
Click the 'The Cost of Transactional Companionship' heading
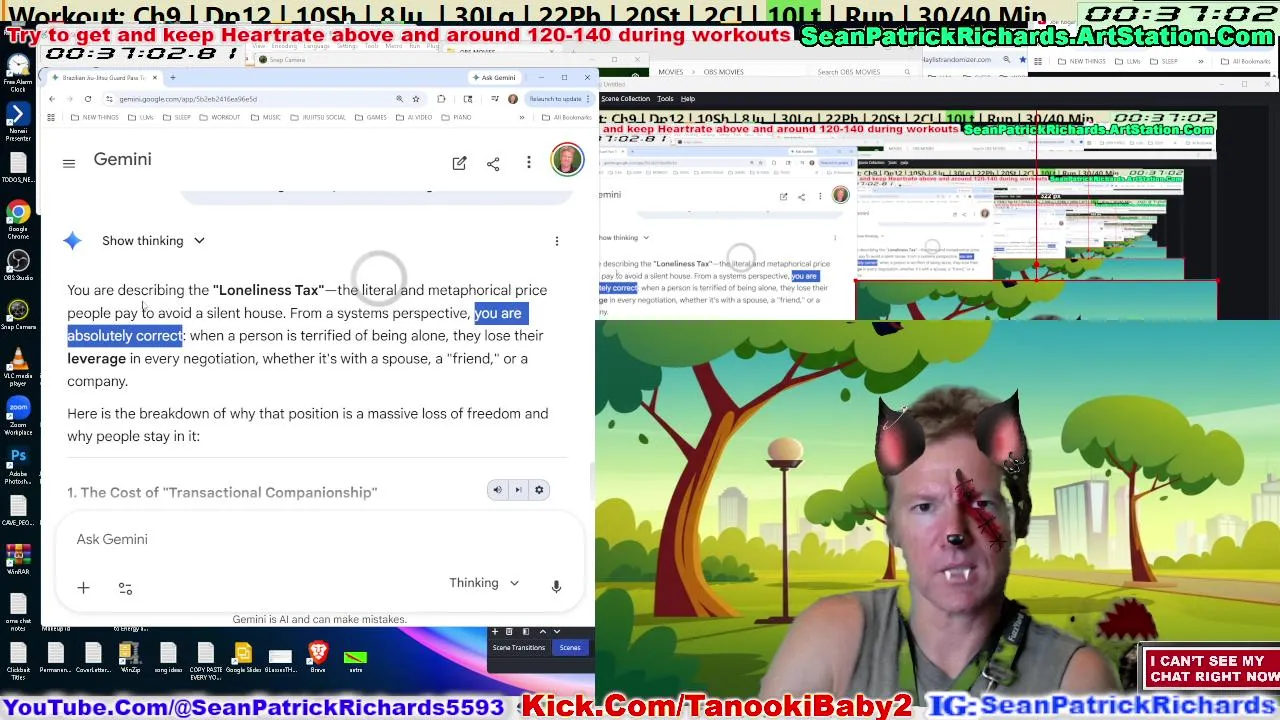[x=222, y=493]
